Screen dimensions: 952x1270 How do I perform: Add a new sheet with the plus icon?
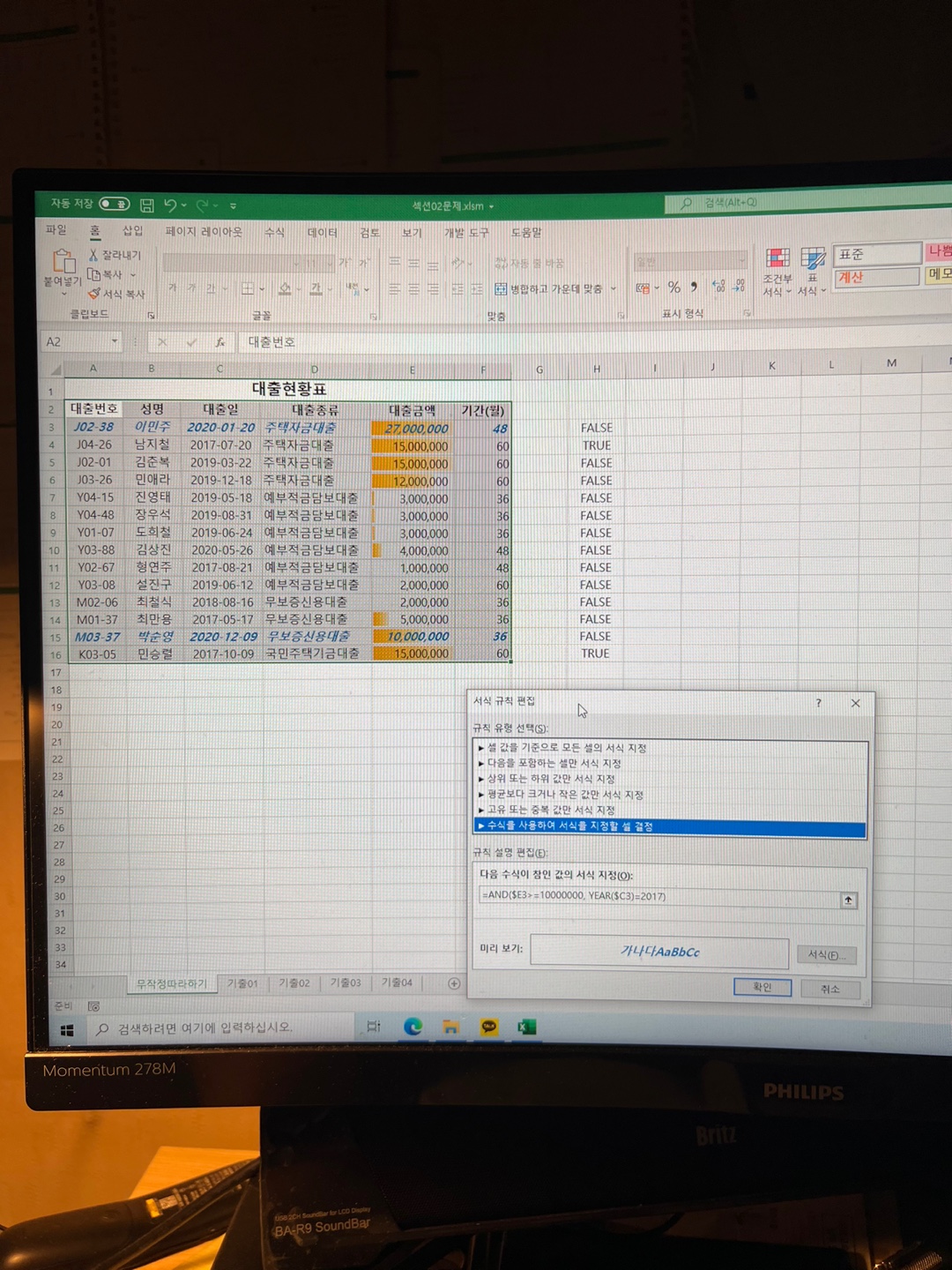pos(454,983)
